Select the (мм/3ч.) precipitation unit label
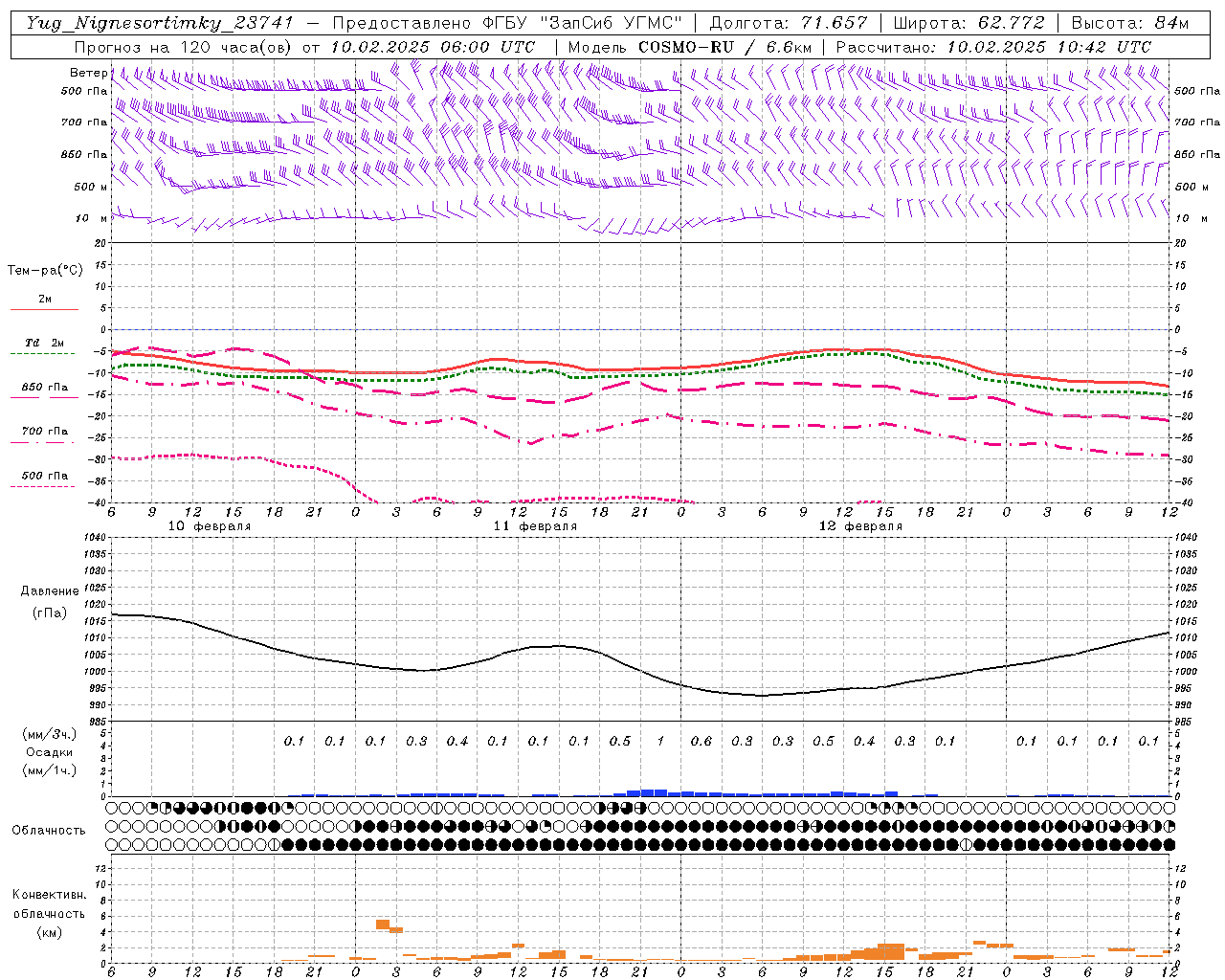The height and width of the screenshot is (980, 1225). [49, 734]
